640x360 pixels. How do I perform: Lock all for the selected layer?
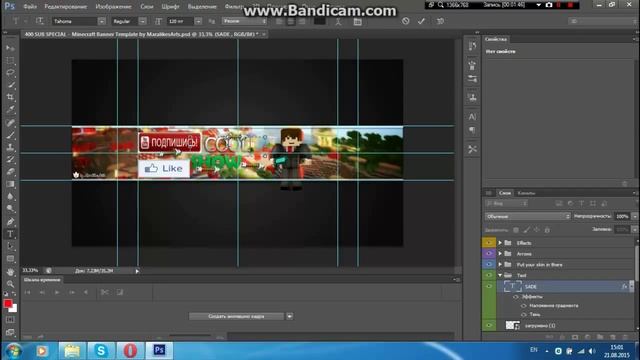[x=547, y=230]
